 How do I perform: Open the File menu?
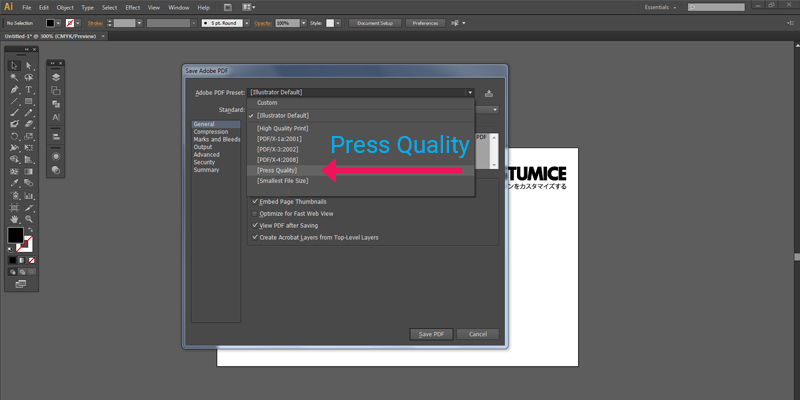click(27, 8)
